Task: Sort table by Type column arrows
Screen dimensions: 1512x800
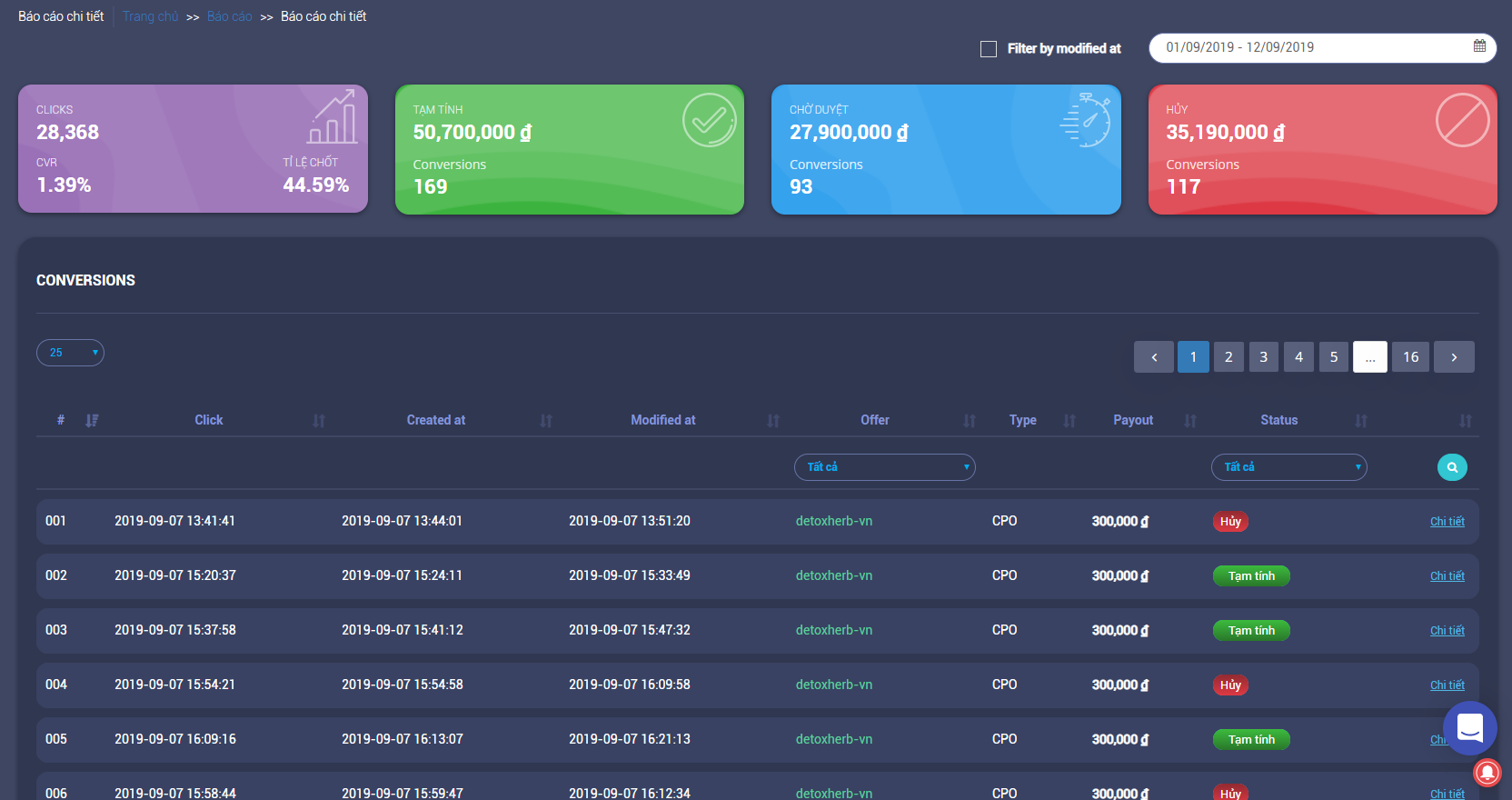Action: 1069,421
